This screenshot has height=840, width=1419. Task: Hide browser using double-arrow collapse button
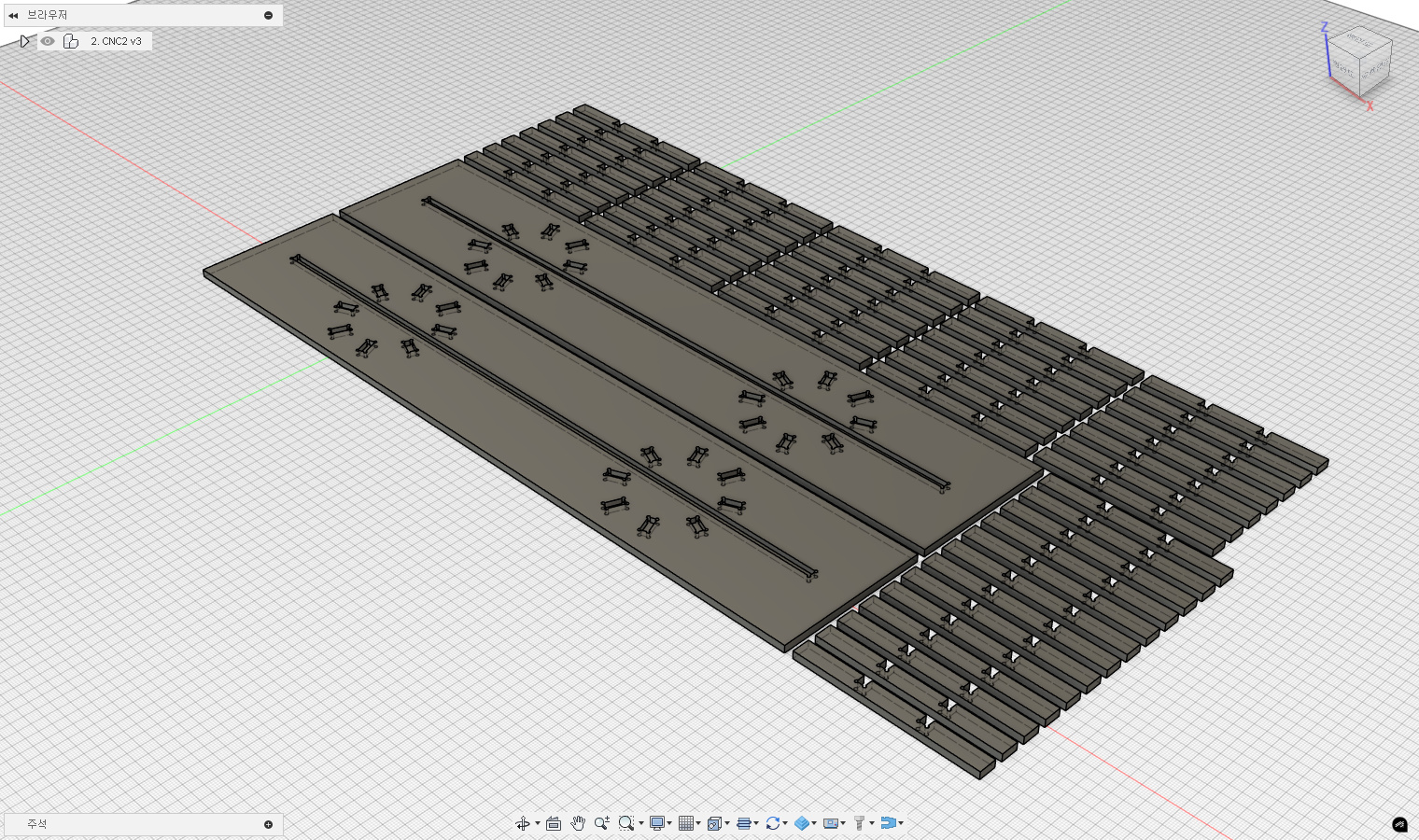click(13, 15)
